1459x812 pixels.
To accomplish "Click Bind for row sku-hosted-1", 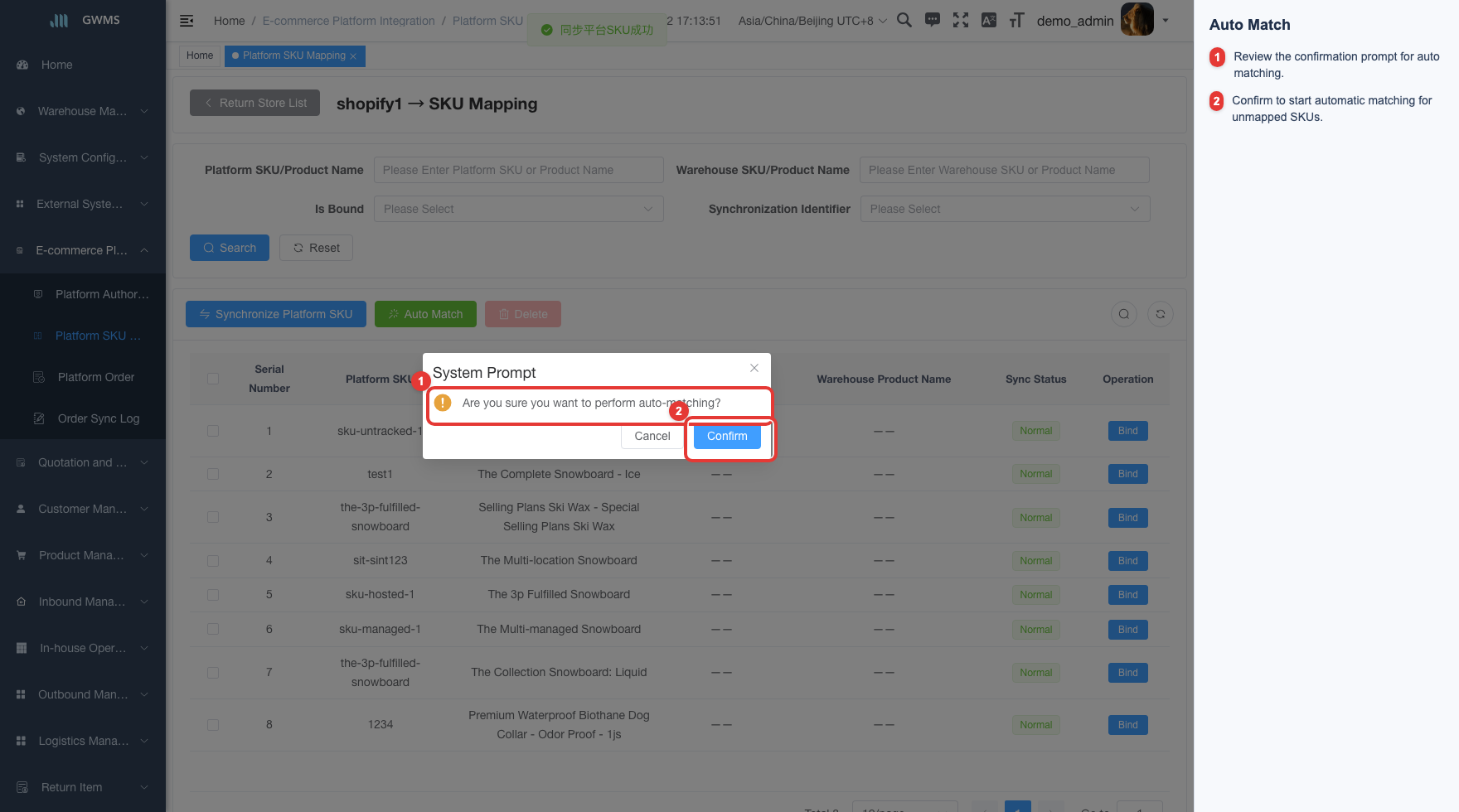I will 1127,595.
